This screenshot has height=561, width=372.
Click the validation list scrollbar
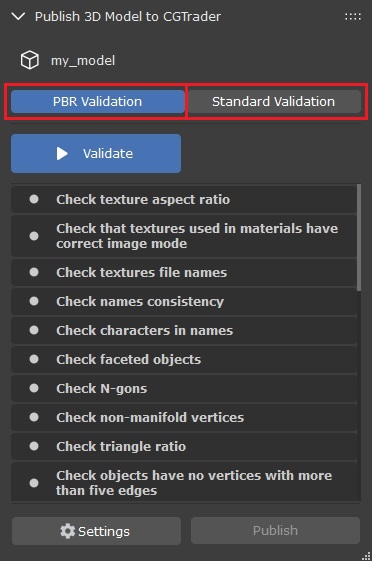(359, 238)
